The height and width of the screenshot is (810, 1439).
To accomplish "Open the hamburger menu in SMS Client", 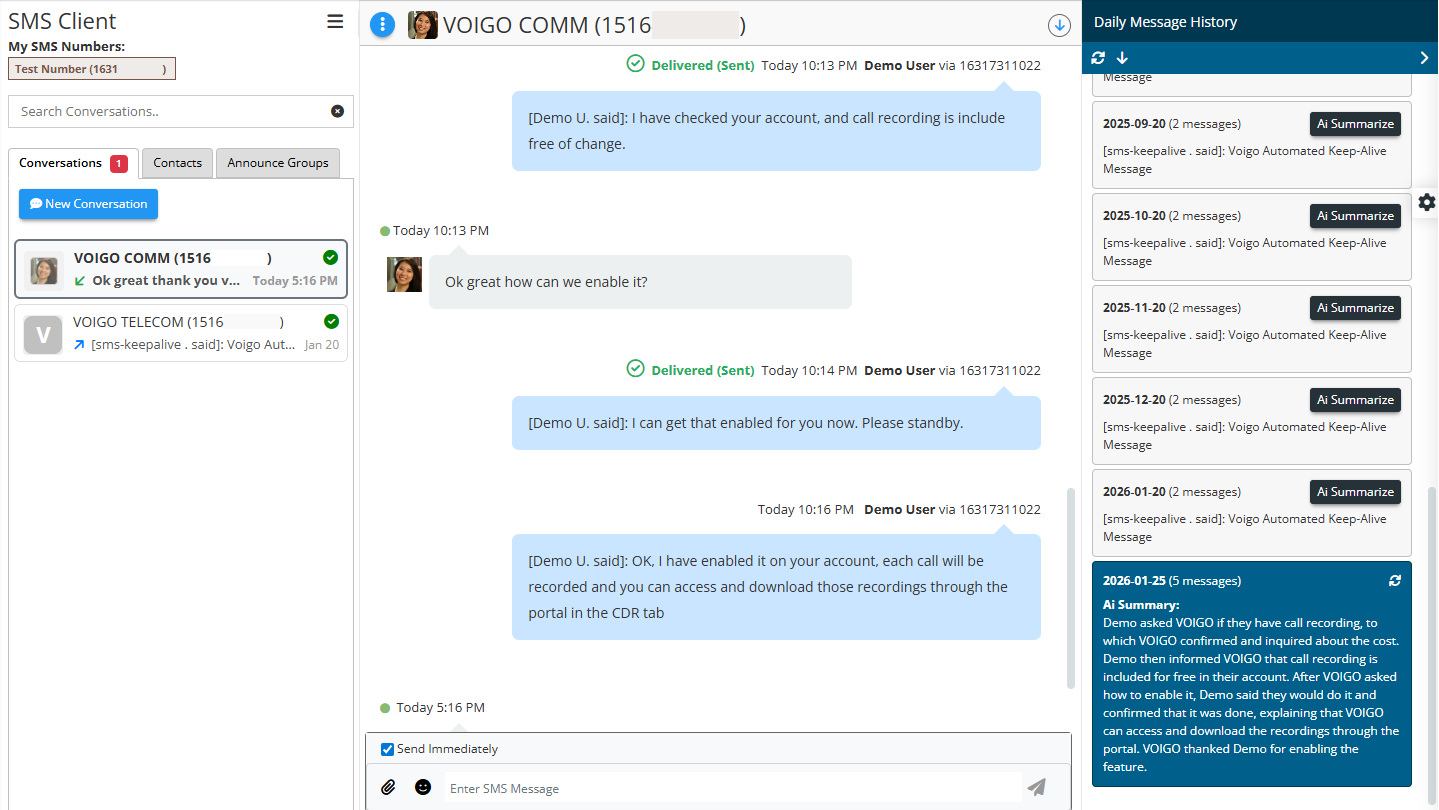I will pyautogui.click(x=335, y=21).
